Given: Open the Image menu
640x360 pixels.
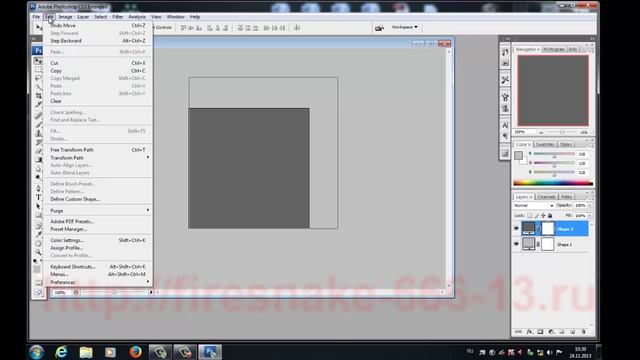Looking at the screenshot, I should coord(65,17).
